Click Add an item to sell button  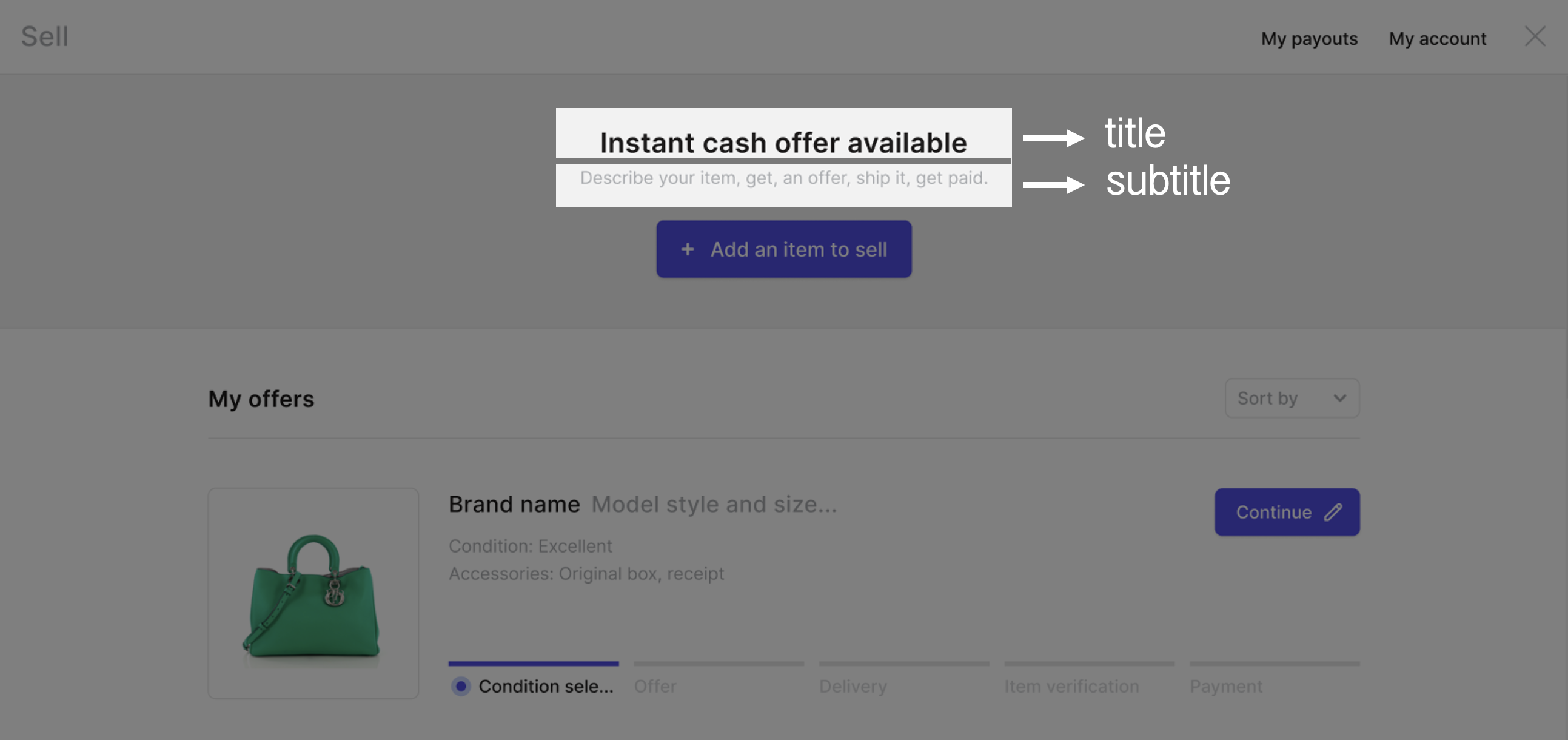click(x=783, y=249)
